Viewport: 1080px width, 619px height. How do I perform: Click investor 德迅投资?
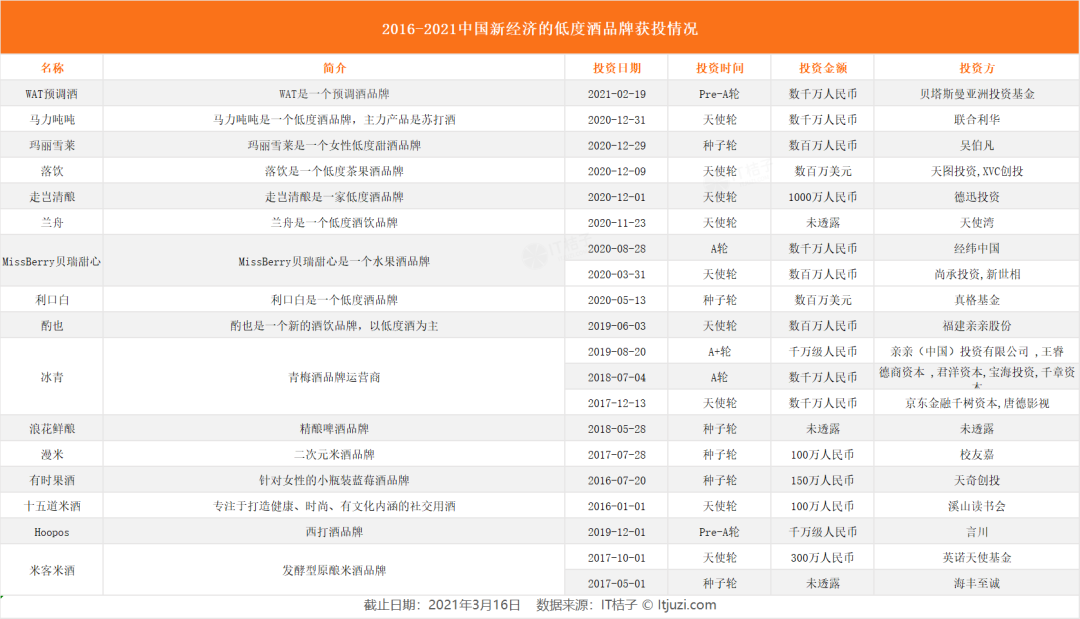[977, 197]
